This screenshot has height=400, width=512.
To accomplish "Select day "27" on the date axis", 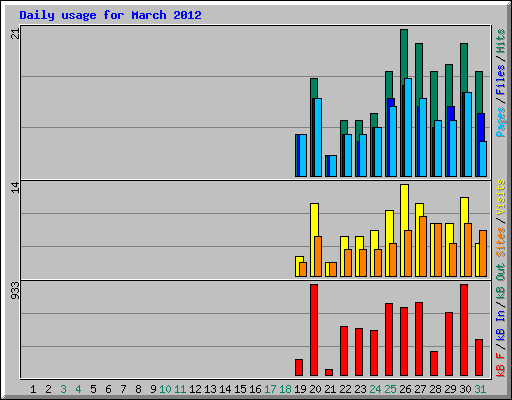I will pyautogui.click(x=420, y=389).
